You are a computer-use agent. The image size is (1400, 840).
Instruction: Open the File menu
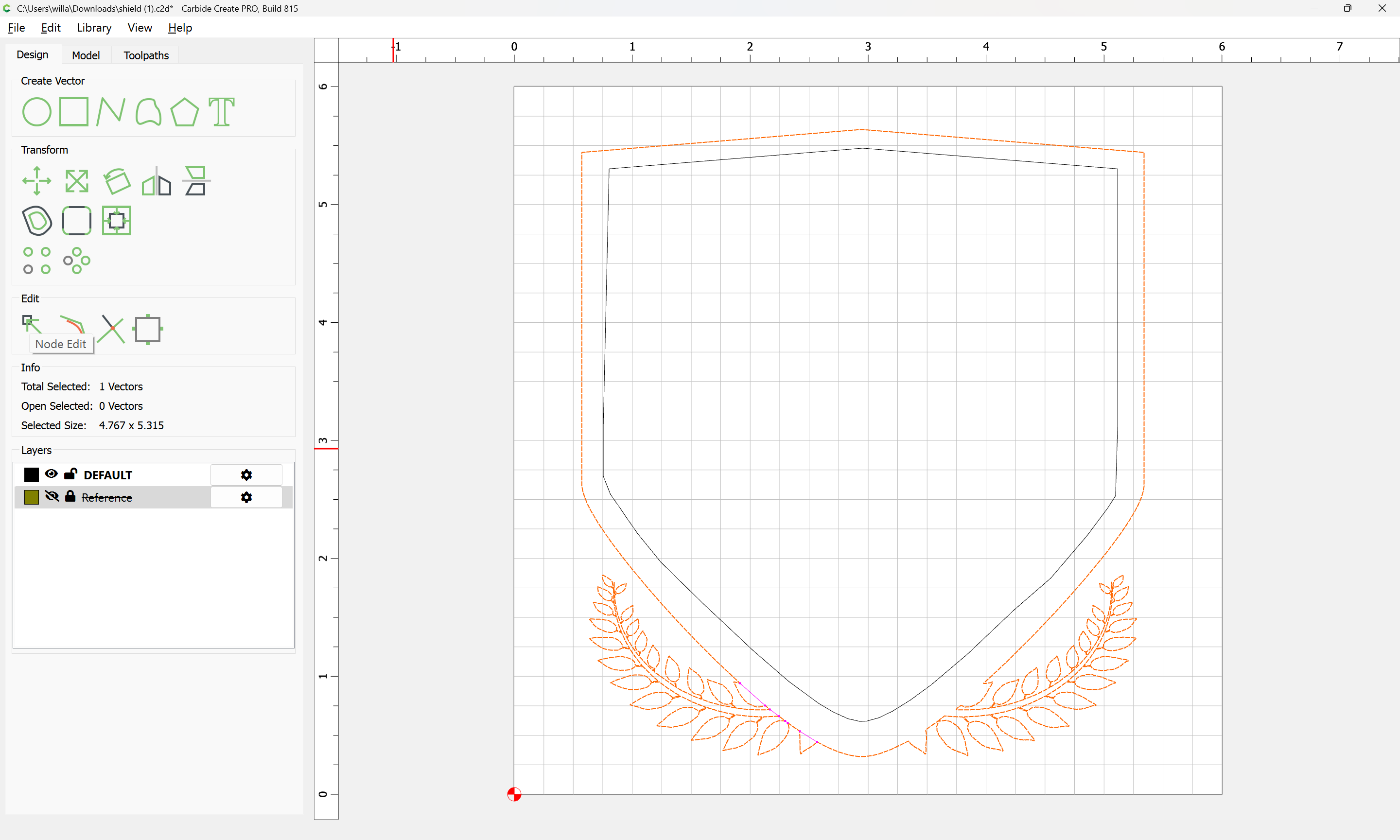coord(16,28)
